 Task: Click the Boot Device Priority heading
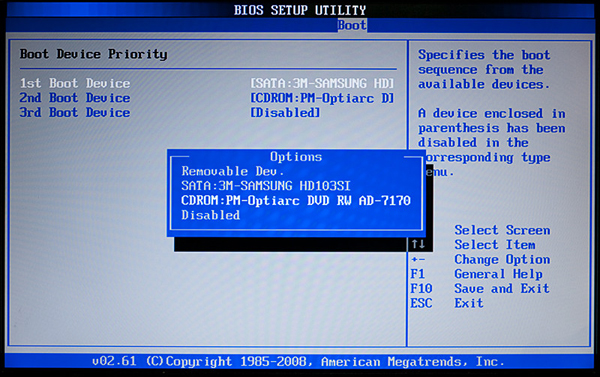pyautogui.click(x=93, y=54)
